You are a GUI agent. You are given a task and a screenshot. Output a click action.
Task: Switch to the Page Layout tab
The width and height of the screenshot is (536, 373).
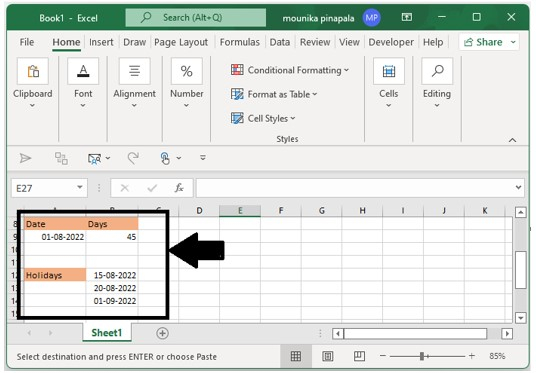point(181,42)
